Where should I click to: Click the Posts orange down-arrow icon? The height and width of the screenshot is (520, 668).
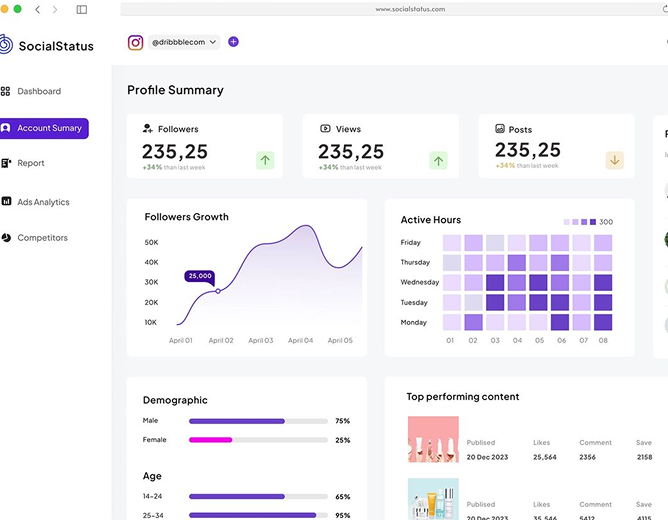[615, 160]
